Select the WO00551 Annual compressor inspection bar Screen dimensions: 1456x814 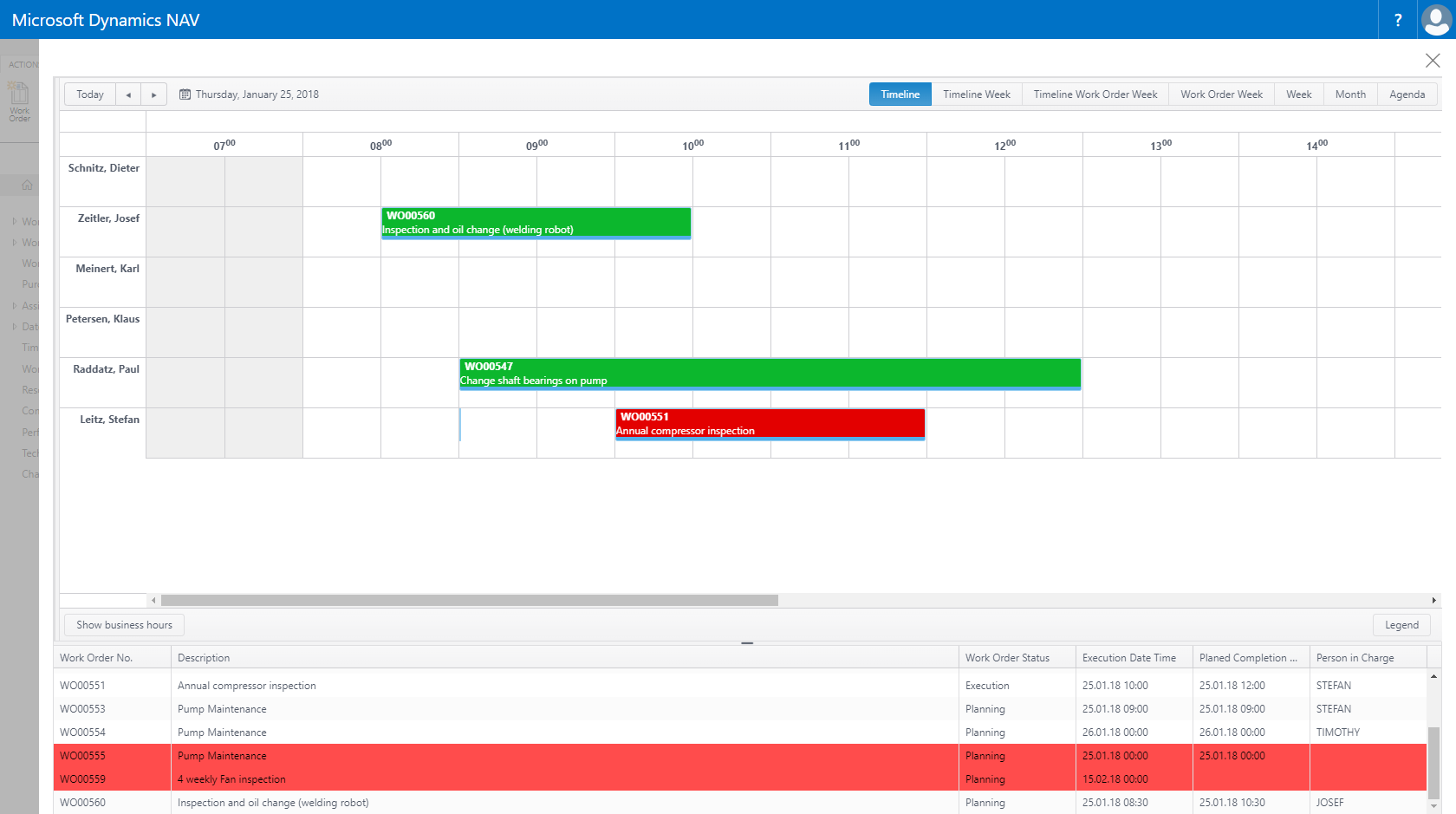[770, 423]
